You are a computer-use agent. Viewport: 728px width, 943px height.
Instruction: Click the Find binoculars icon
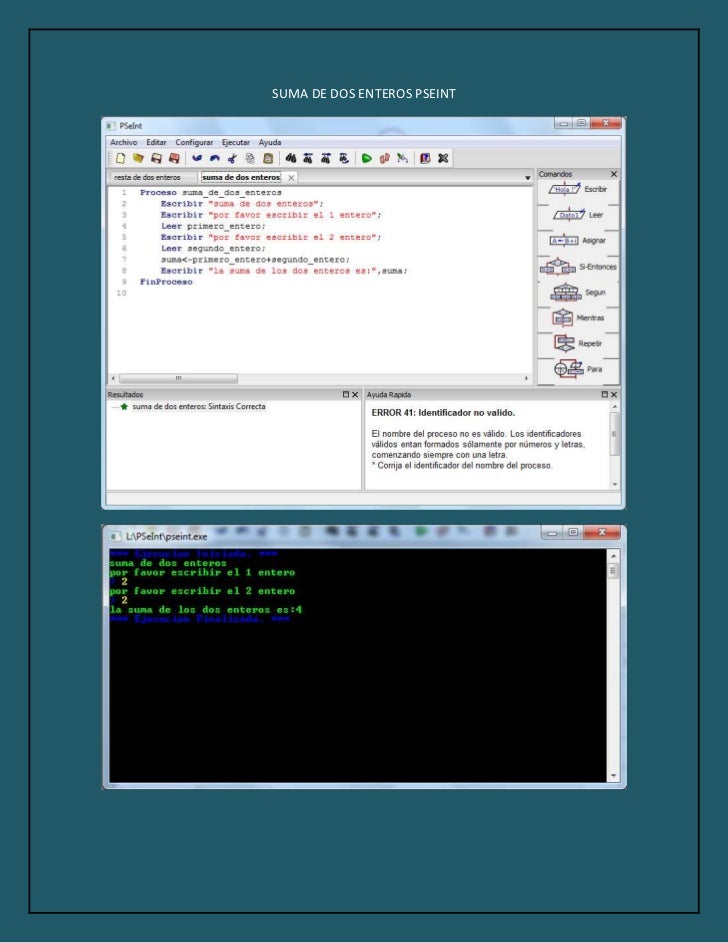click(291, 158)
